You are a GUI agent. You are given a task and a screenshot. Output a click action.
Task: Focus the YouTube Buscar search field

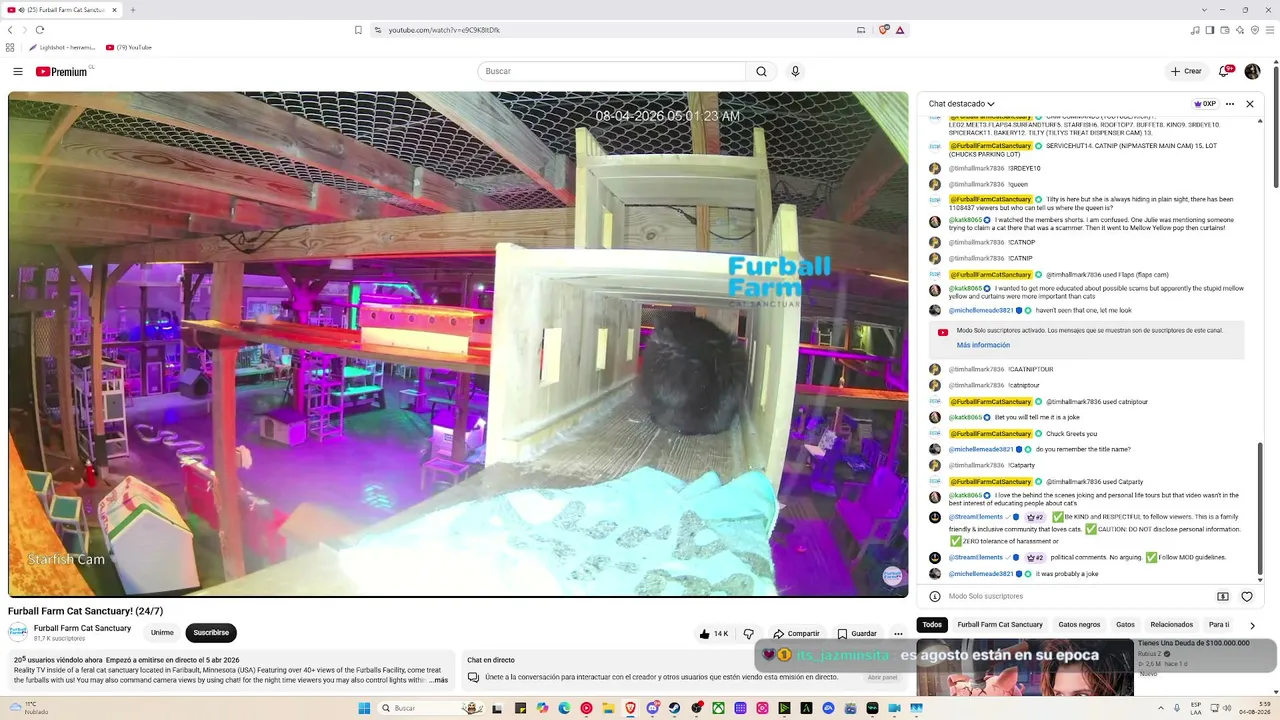[611, 72]
